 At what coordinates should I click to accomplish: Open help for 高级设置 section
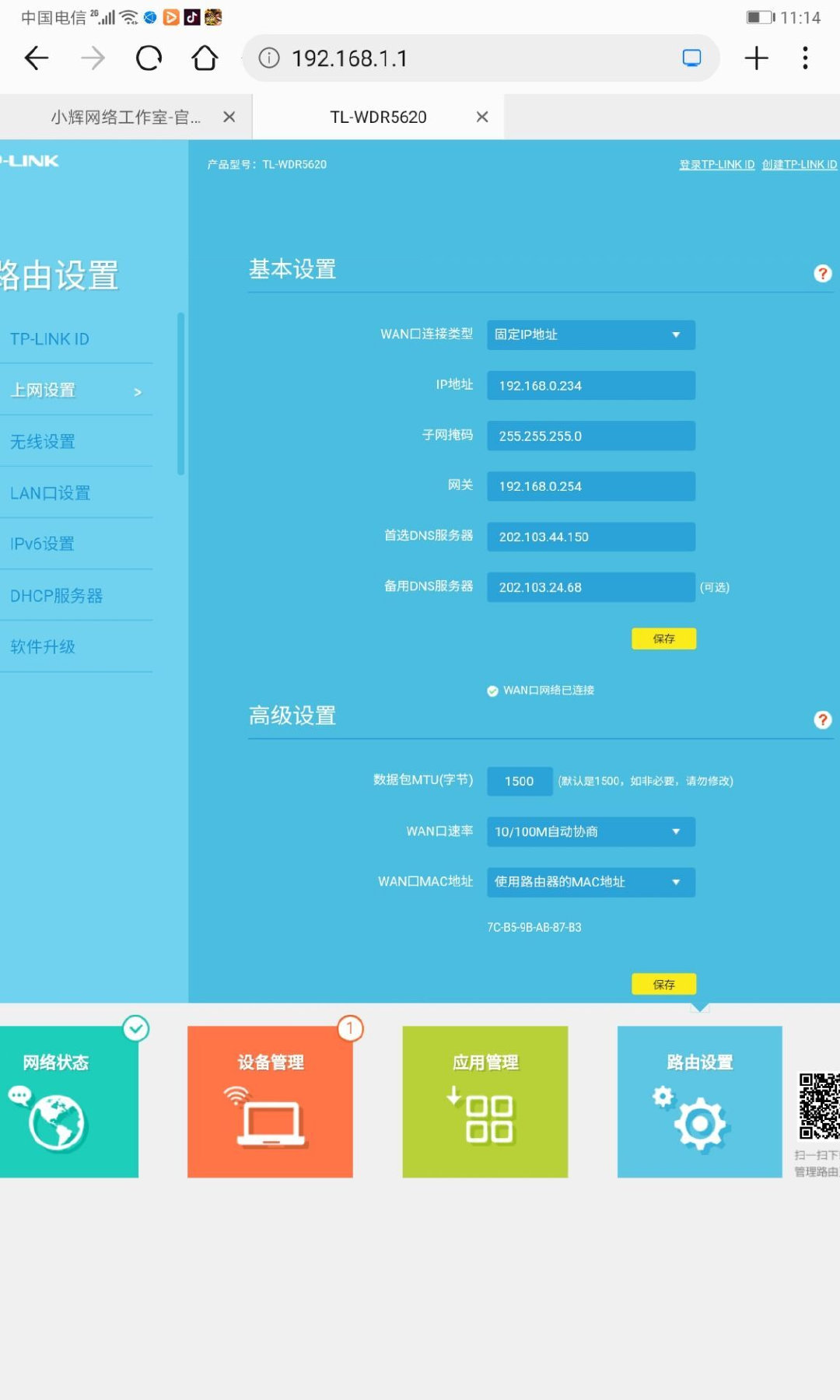pos(822,720)
